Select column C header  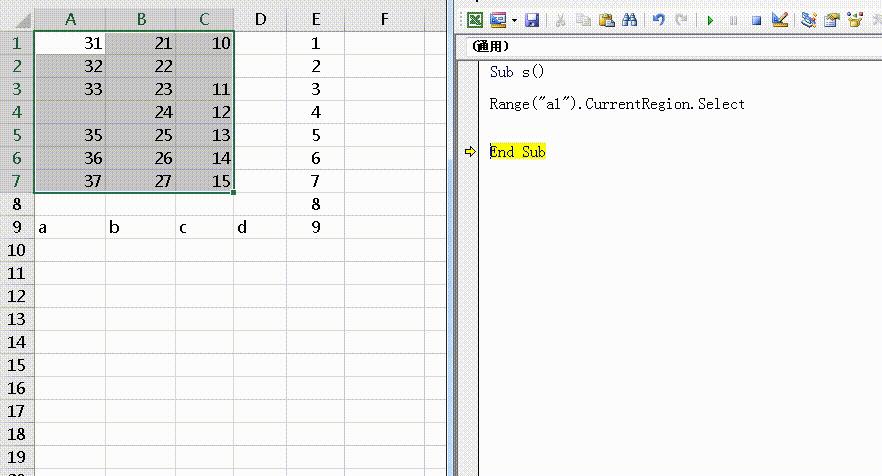(205, 20)
